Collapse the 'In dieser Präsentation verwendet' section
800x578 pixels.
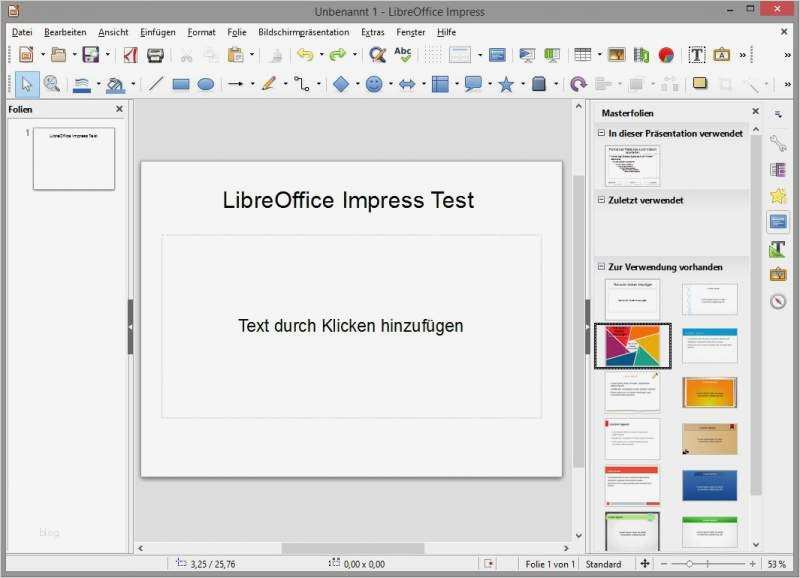[x=602, y=133]
